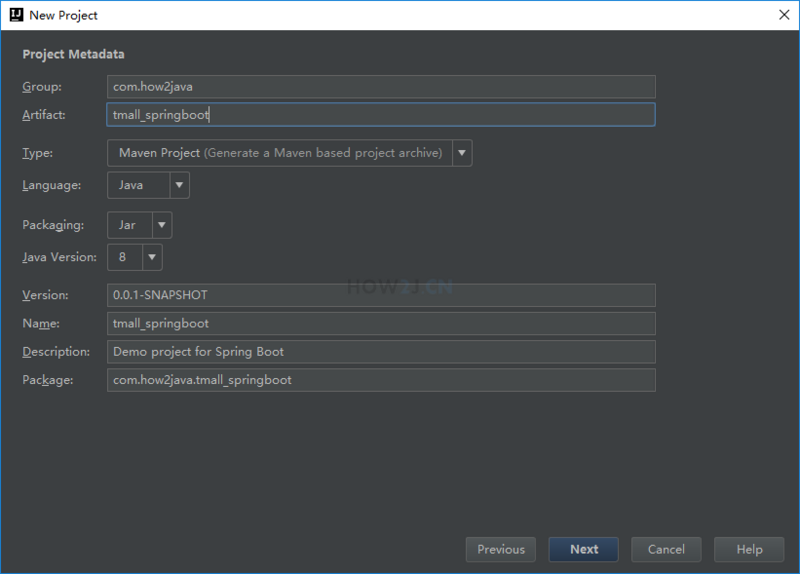800x574 pixels.
Task: Click the Name input field
Action: pos(381,323)
